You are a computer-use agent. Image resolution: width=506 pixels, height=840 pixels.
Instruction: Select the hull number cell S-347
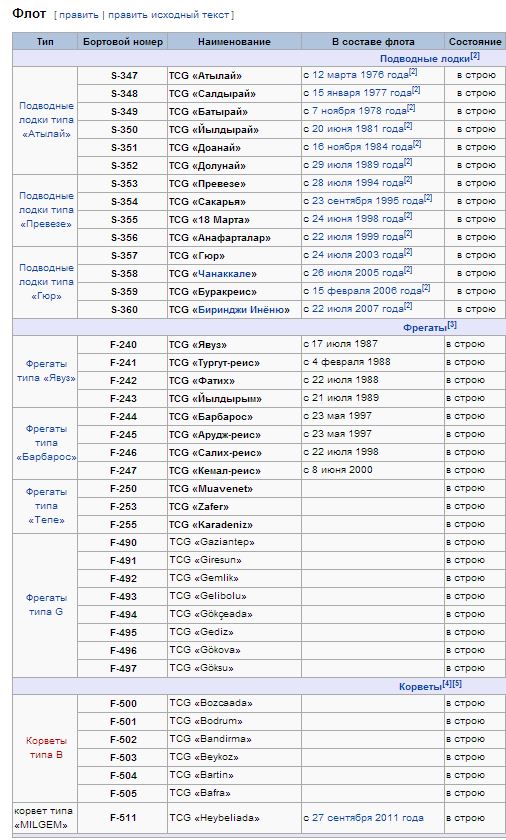(123, 76)
